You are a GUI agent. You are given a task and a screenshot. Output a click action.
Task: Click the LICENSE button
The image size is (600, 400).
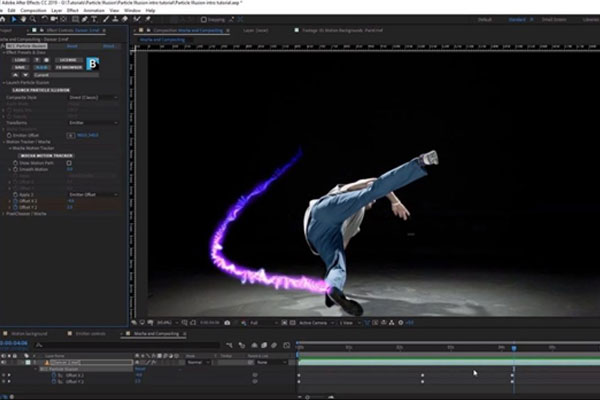[x=68, y=60]
